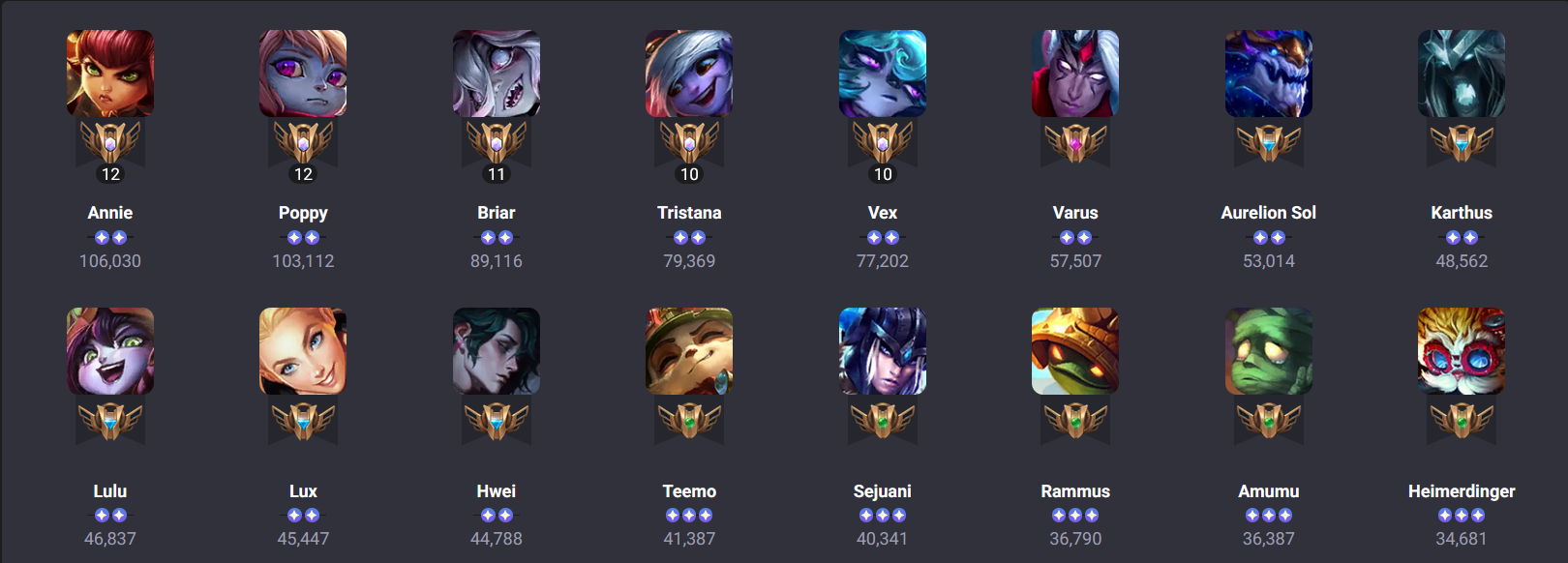This screenshot has height=563, width=1568.
Task: Select the Aurelion Sol portrait
Action: point(1269,74)
